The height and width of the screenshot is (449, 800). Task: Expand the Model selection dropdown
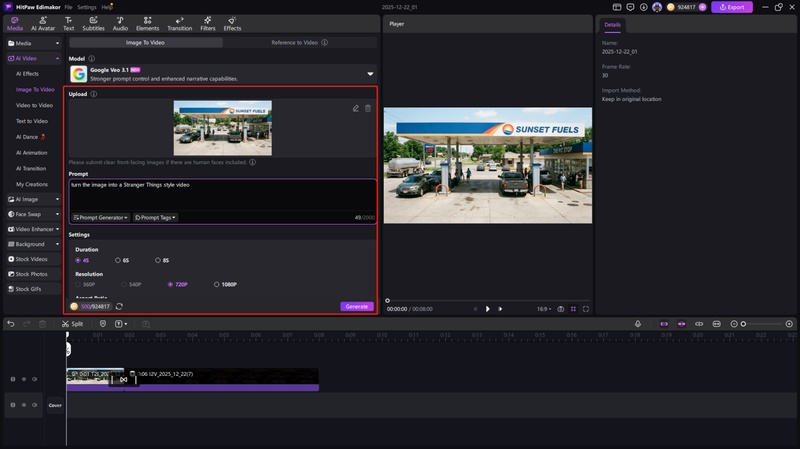[370, 74]
